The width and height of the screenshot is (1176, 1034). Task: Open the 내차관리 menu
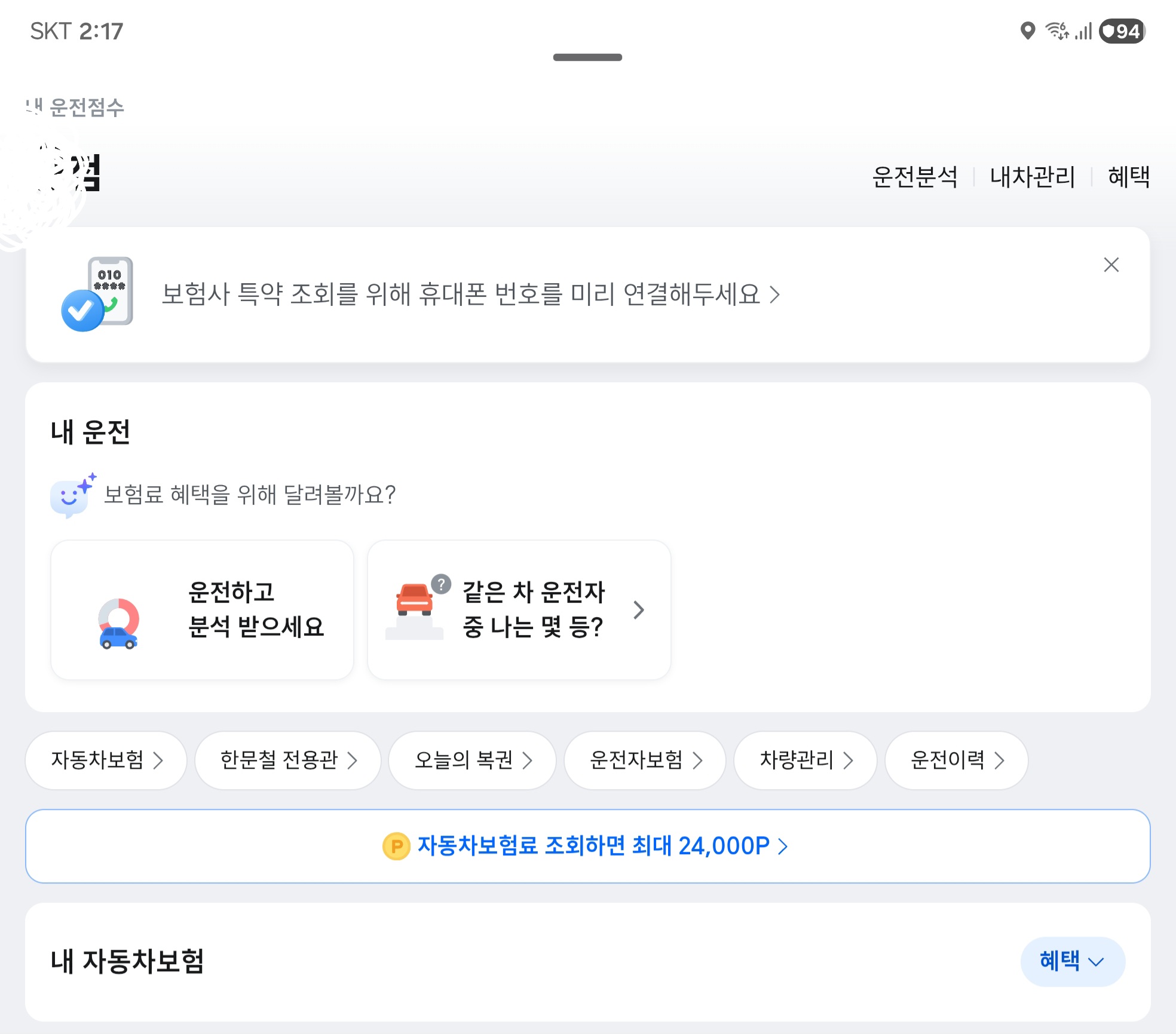[1033, 176]
